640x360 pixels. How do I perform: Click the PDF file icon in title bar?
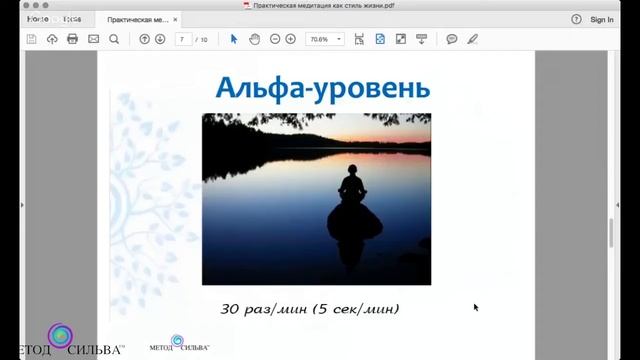[247, 5]
